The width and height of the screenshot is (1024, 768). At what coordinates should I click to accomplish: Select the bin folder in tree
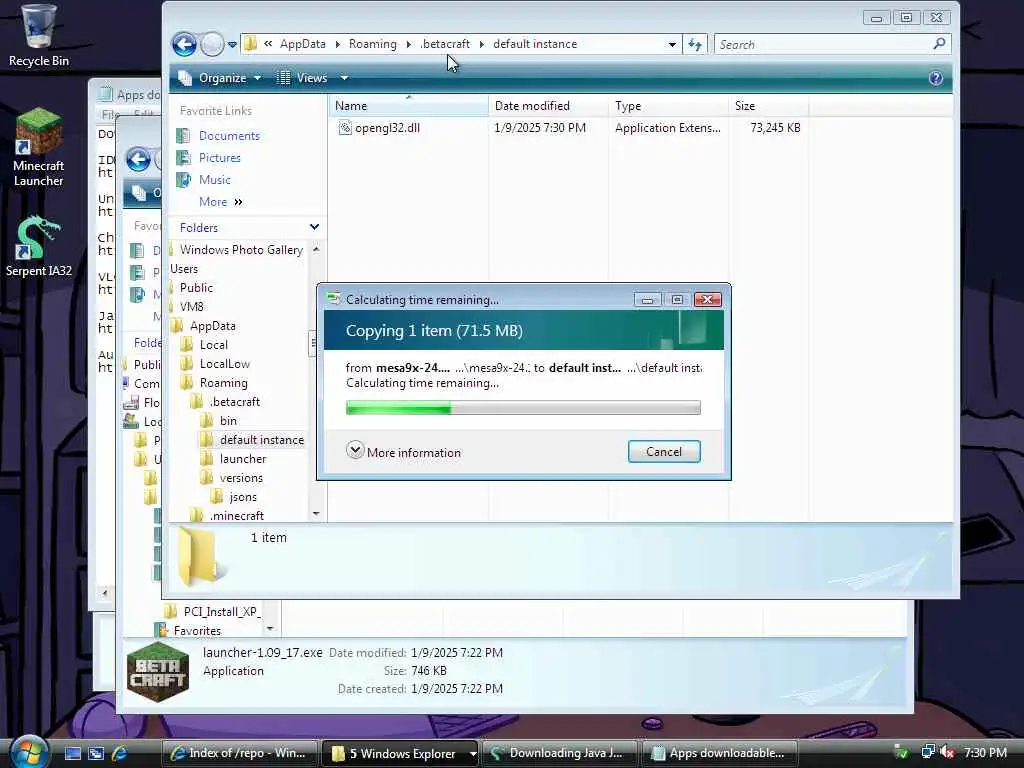click(x=228, y=421)
